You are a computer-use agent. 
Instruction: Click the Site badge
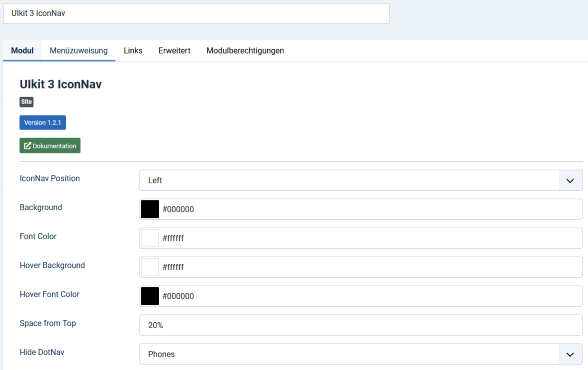(26, 102)
